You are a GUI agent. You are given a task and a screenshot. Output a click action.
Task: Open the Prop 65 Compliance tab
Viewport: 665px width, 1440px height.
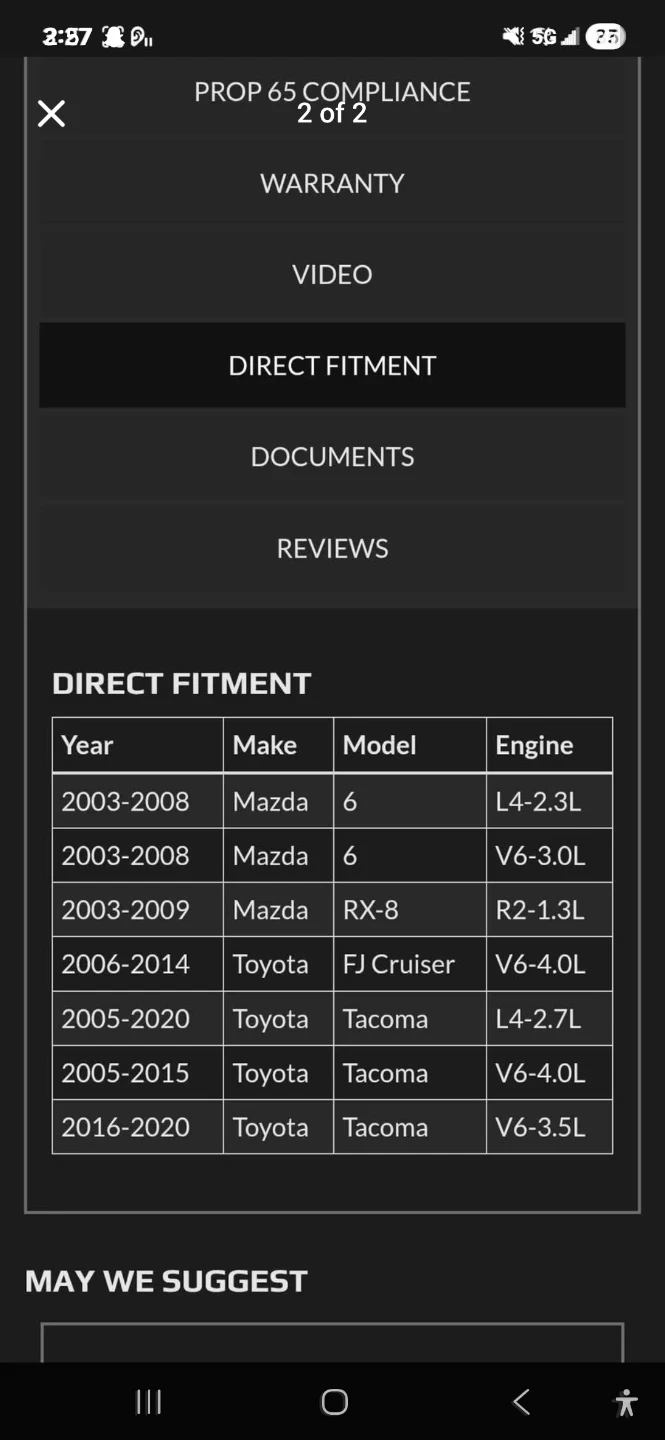332,91
